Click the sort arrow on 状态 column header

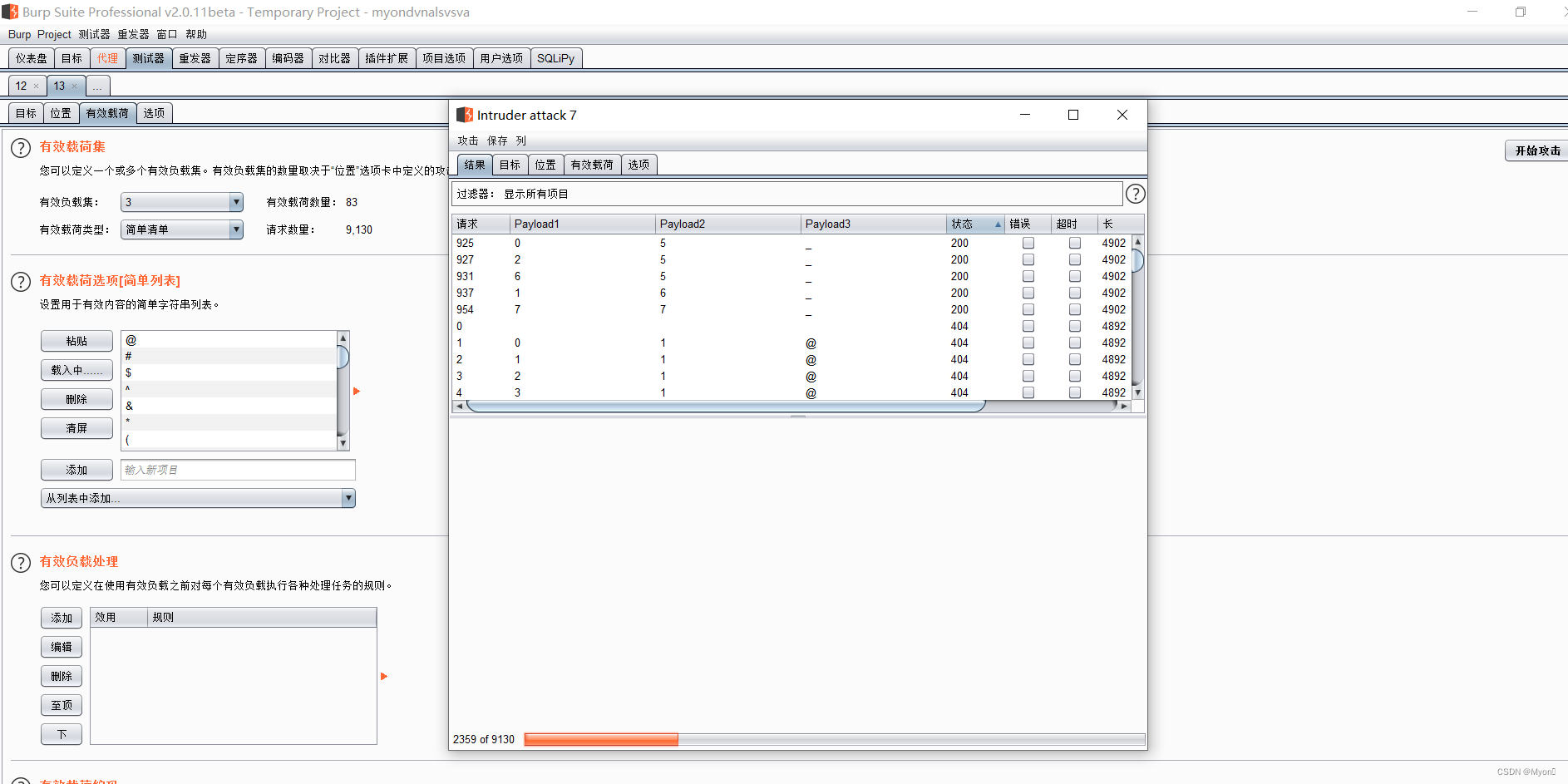coord(998,224)
